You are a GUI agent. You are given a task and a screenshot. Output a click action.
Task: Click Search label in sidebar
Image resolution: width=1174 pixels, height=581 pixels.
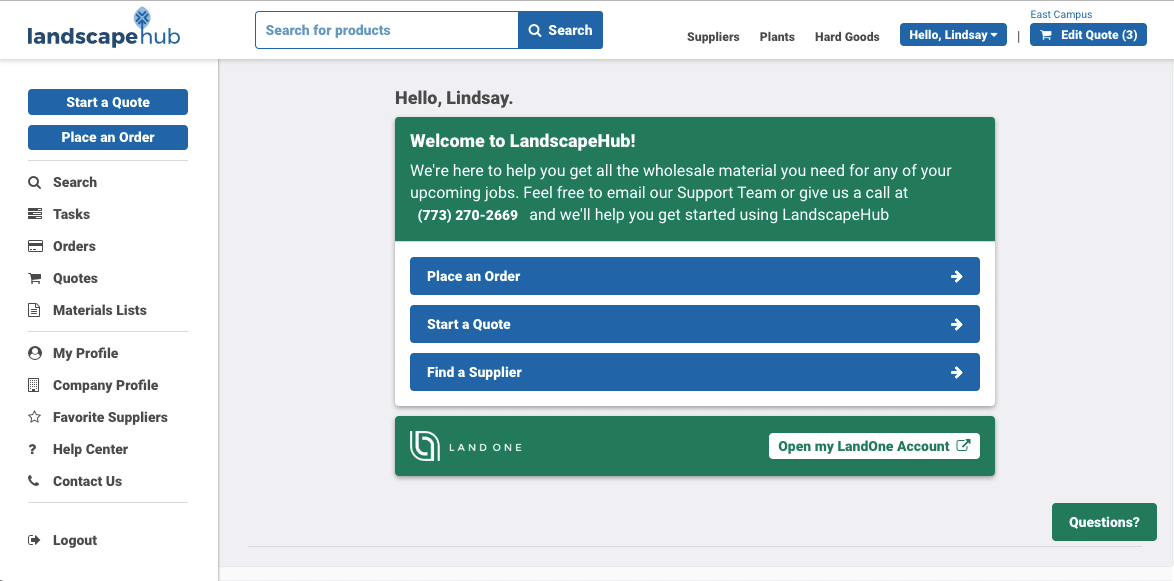[75, 183]
